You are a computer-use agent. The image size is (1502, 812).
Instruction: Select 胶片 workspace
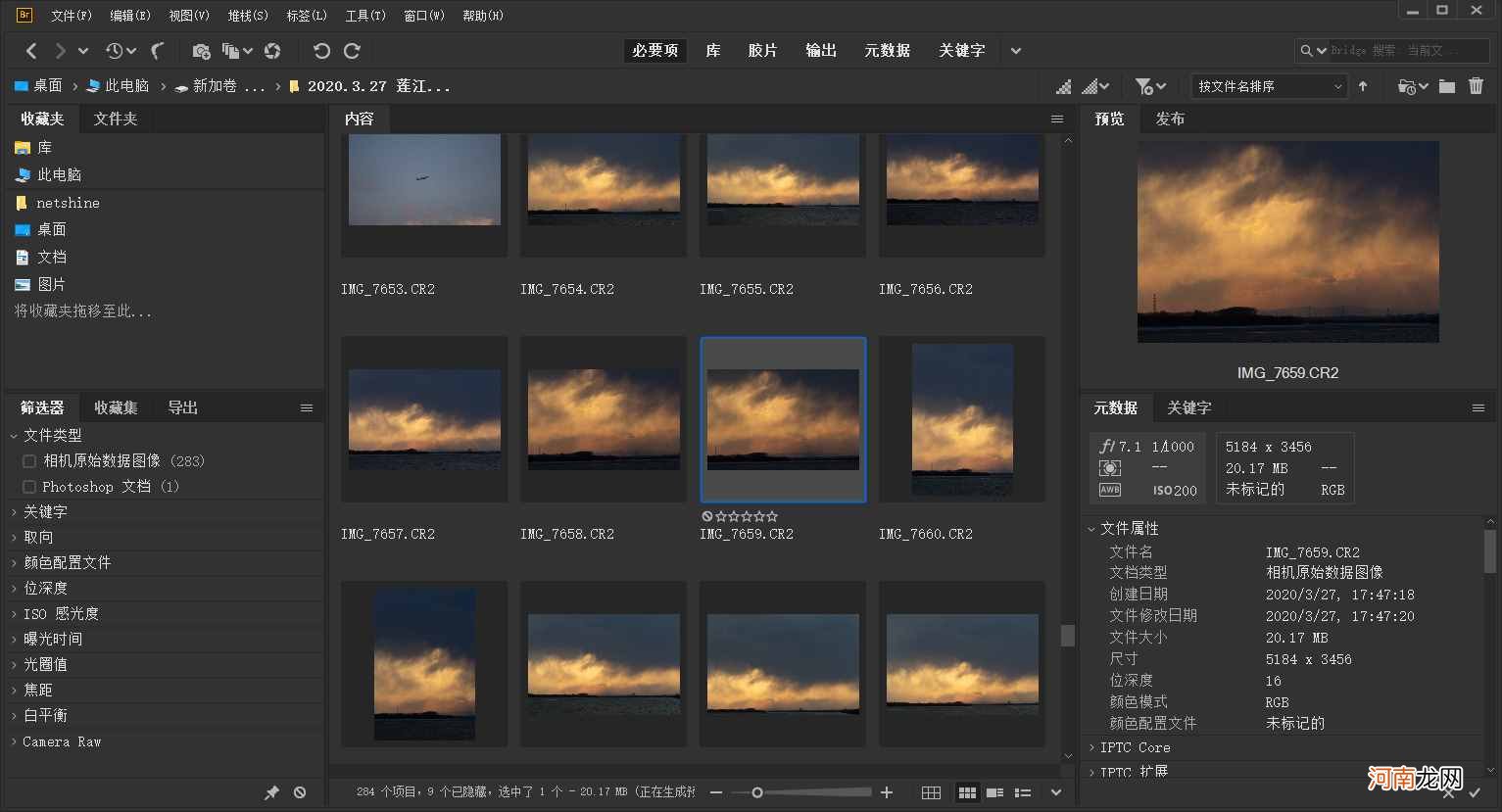[x=762, y=51]
